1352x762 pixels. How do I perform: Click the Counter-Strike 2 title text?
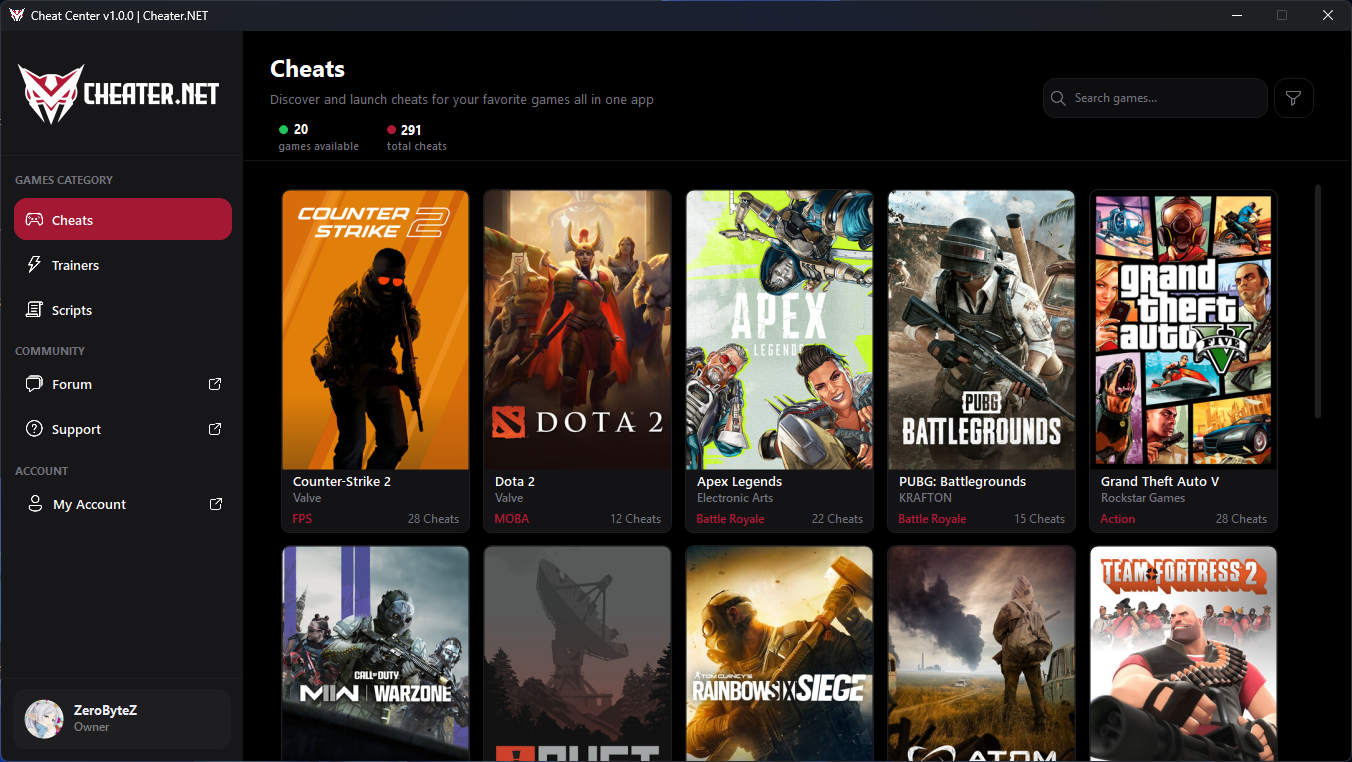[342, 481]
